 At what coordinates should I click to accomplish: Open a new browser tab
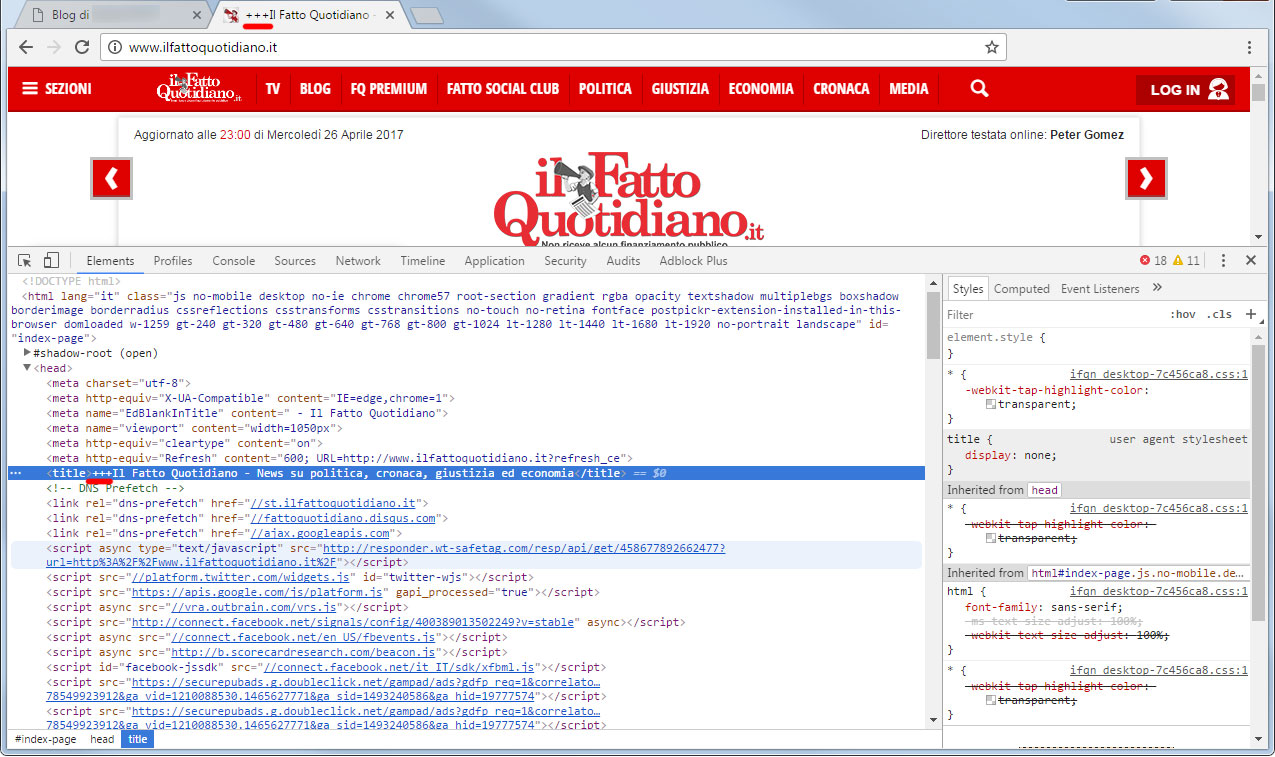click(x=427, y=16)
